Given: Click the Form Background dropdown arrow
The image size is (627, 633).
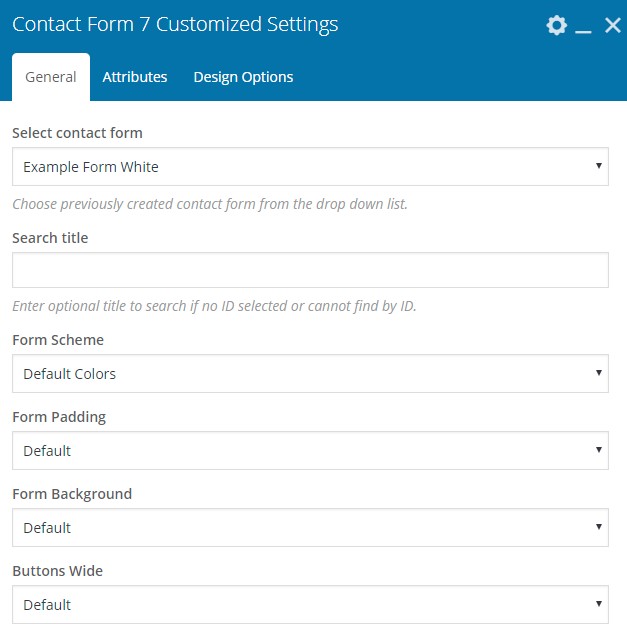Looking at the screenshot, I should (x=599, y=527).
